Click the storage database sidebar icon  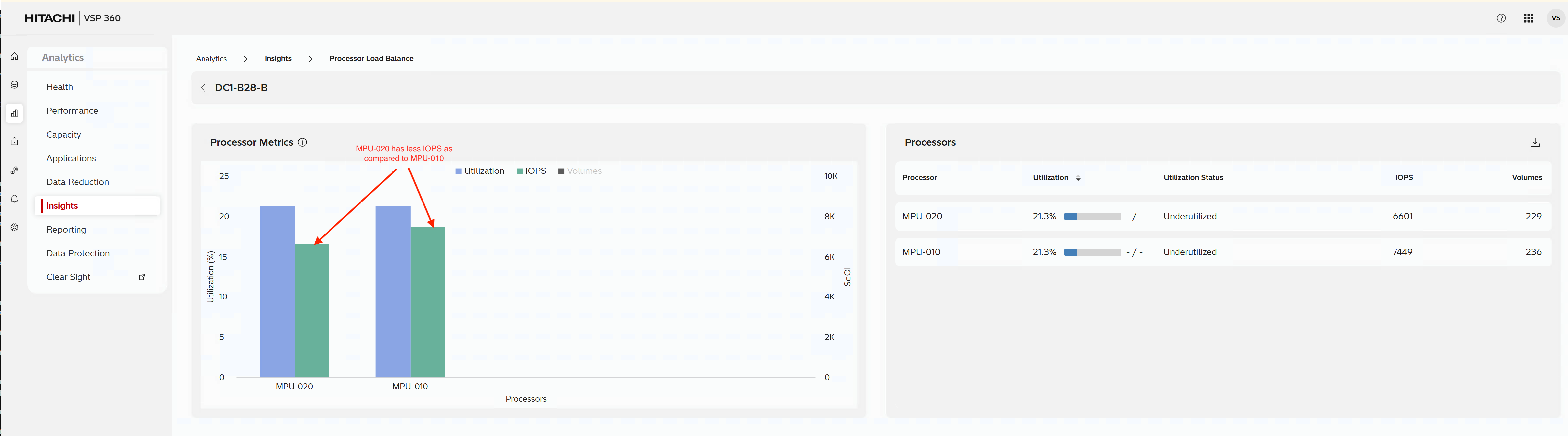pos(15,85)
